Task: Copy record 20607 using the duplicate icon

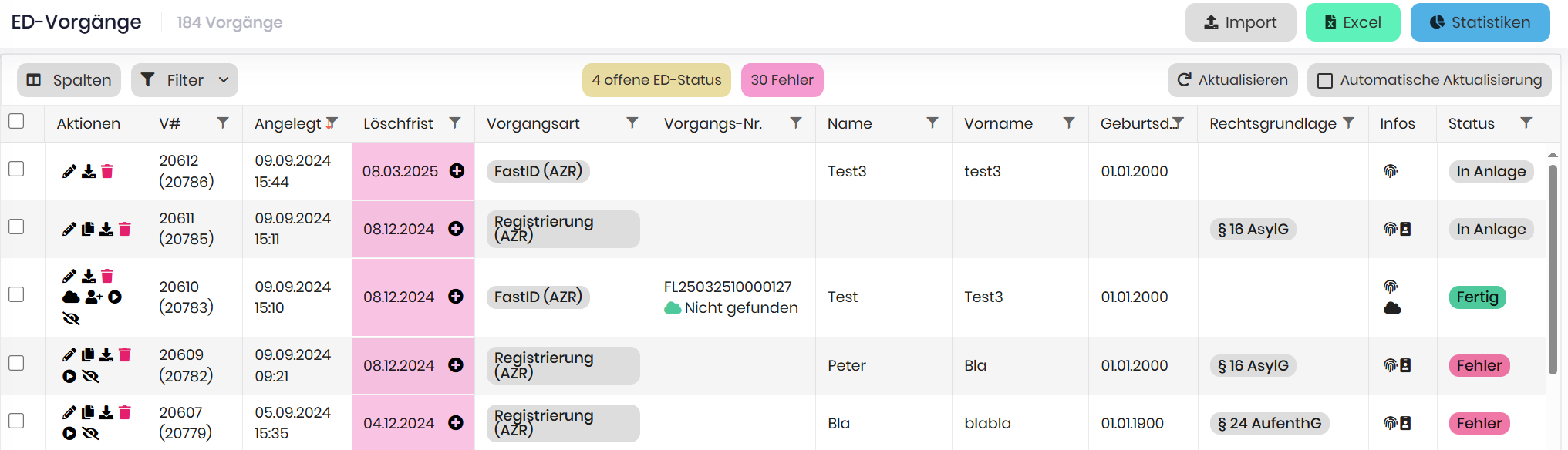Action: 88,412
